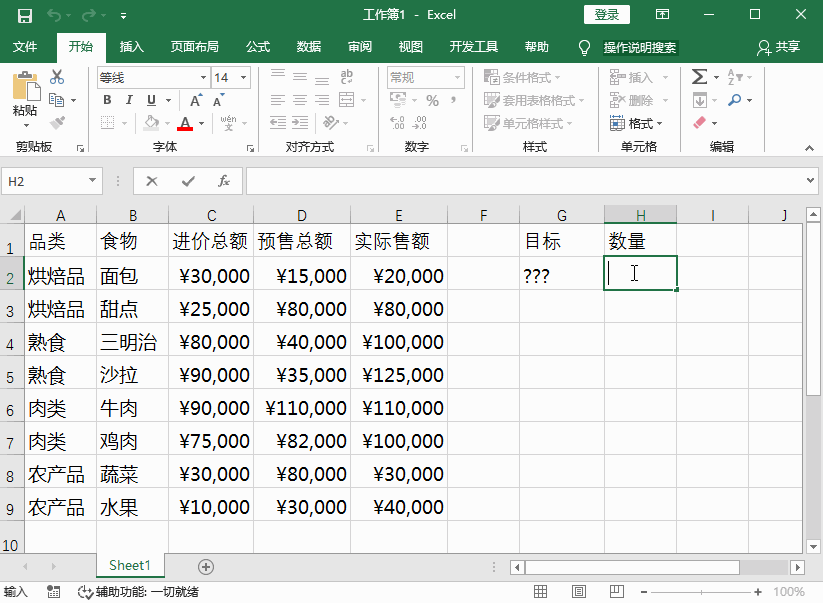The image size is (823, 603).
Task: Click the Sign in button
Action: [x=606, y=15]
